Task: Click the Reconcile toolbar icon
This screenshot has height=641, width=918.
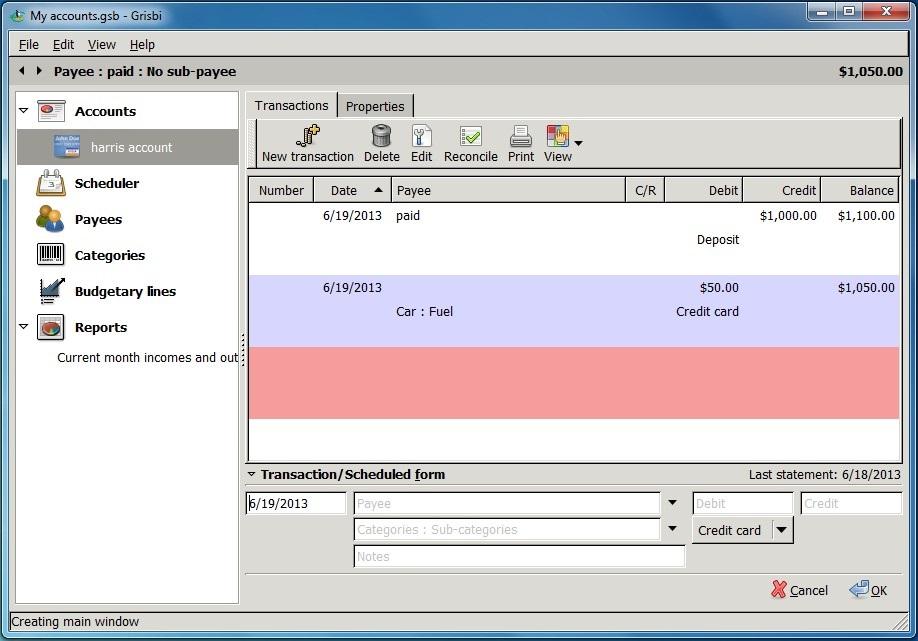Action: tap(470, 137)
